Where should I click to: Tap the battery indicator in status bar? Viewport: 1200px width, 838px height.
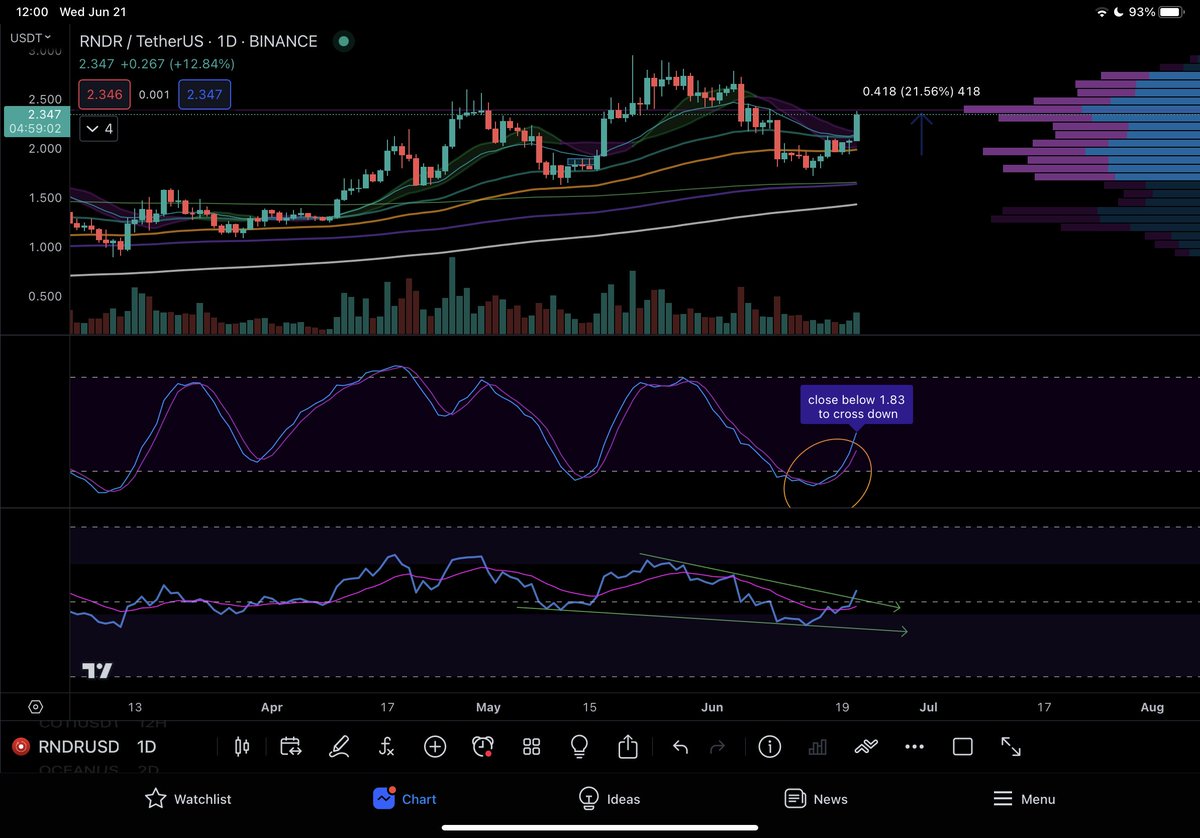pos(1173,12)
